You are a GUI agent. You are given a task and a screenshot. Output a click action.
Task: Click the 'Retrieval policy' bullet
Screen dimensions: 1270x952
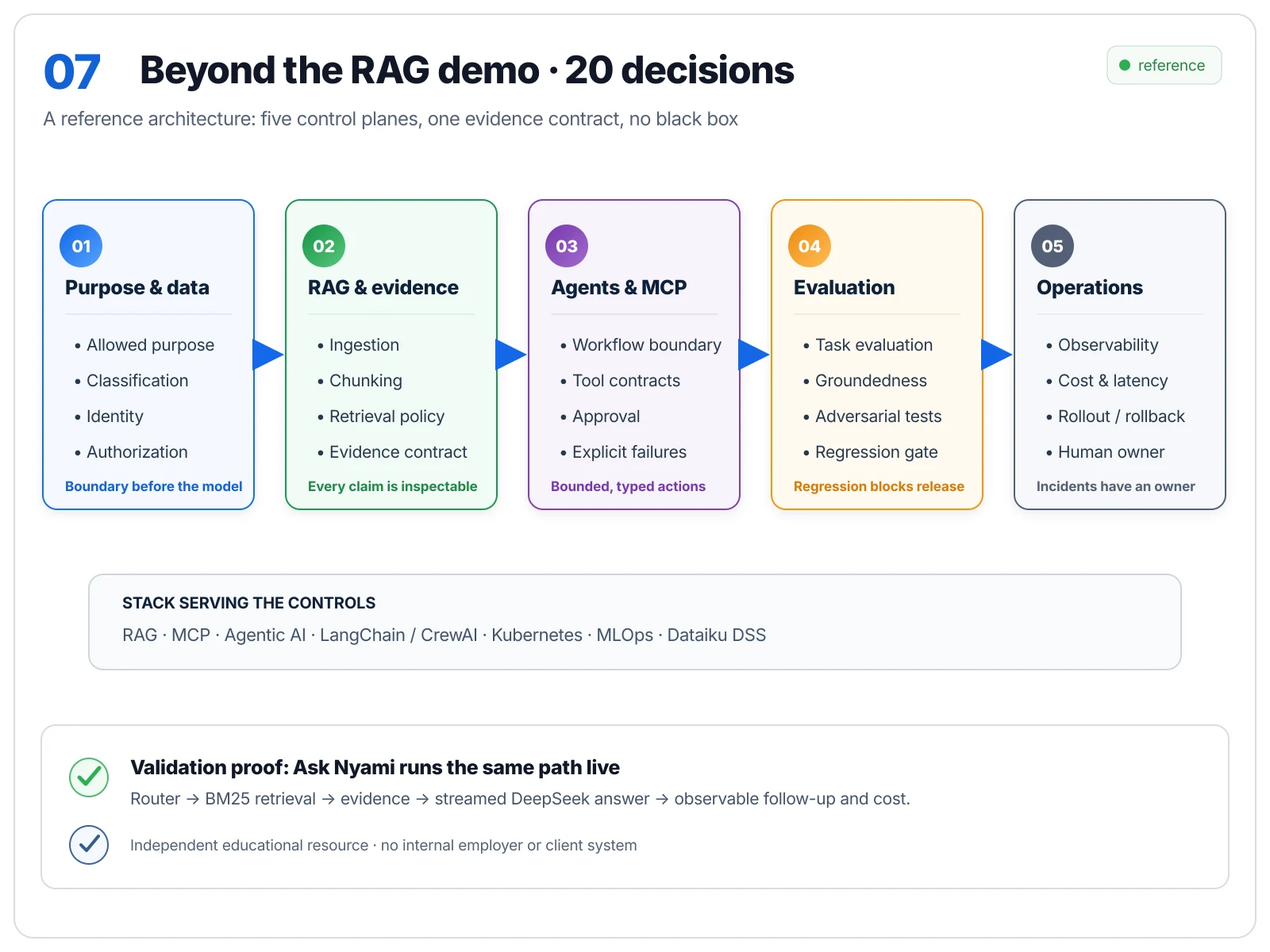pos(381,416)
